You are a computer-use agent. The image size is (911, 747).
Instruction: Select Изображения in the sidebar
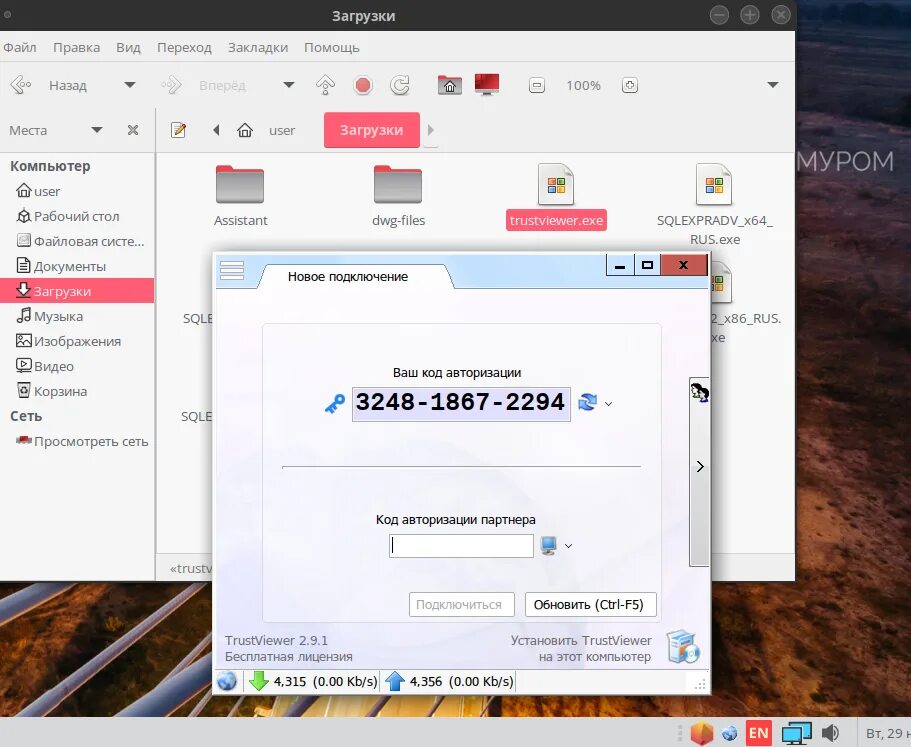click(77, 341)
